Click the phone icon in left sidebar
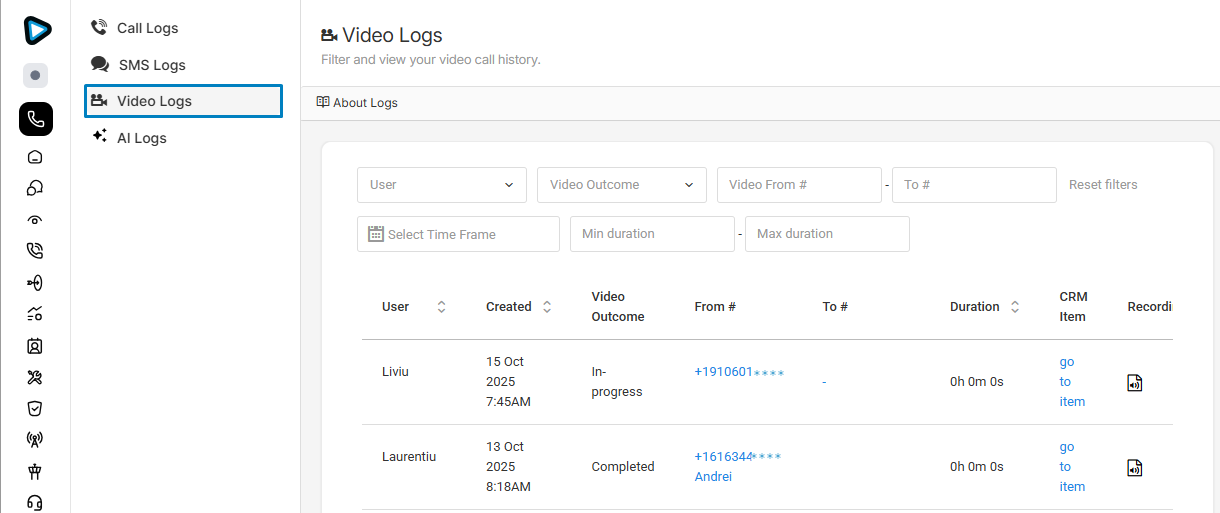1220x513 pixels. [35, 120]
